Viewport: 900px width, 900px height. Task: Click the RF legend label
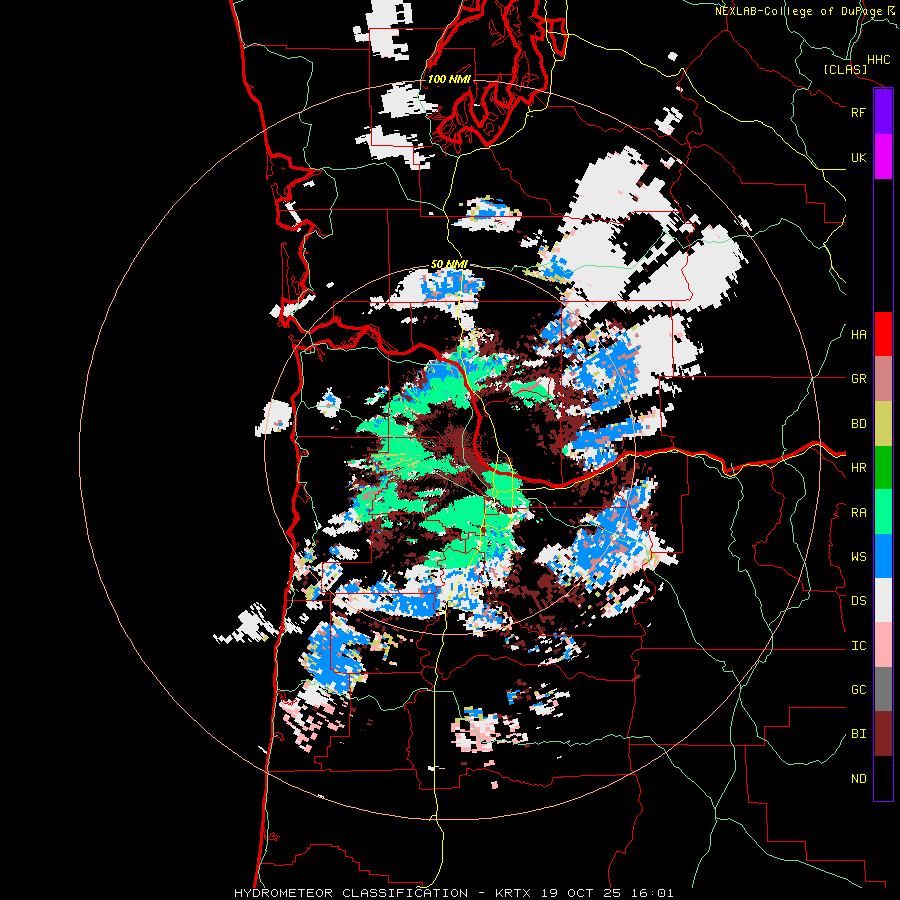(x=858, y=112)
